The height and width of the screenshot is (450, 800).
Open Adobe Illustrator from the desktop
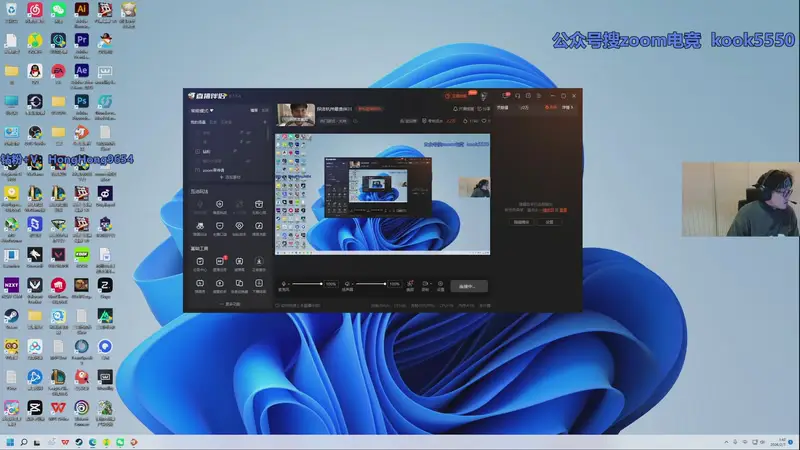click(x=82, y=11)
